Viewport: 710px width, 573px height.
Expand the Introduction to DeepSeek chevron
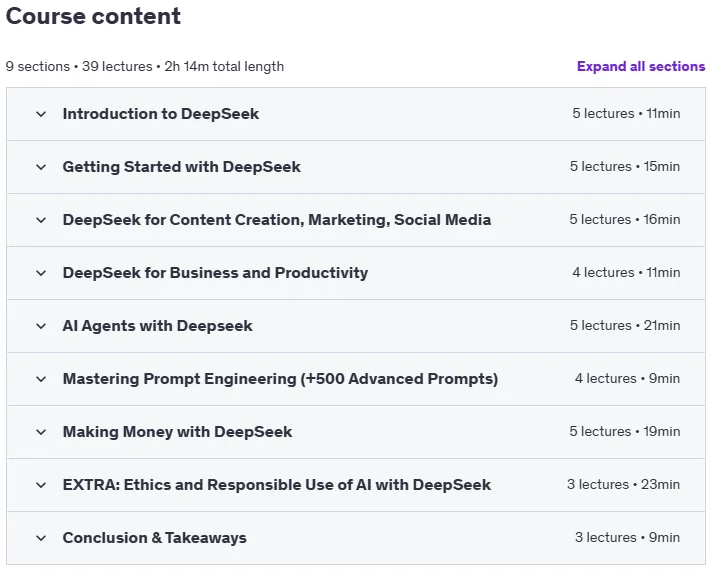click(x=41, y=114)
